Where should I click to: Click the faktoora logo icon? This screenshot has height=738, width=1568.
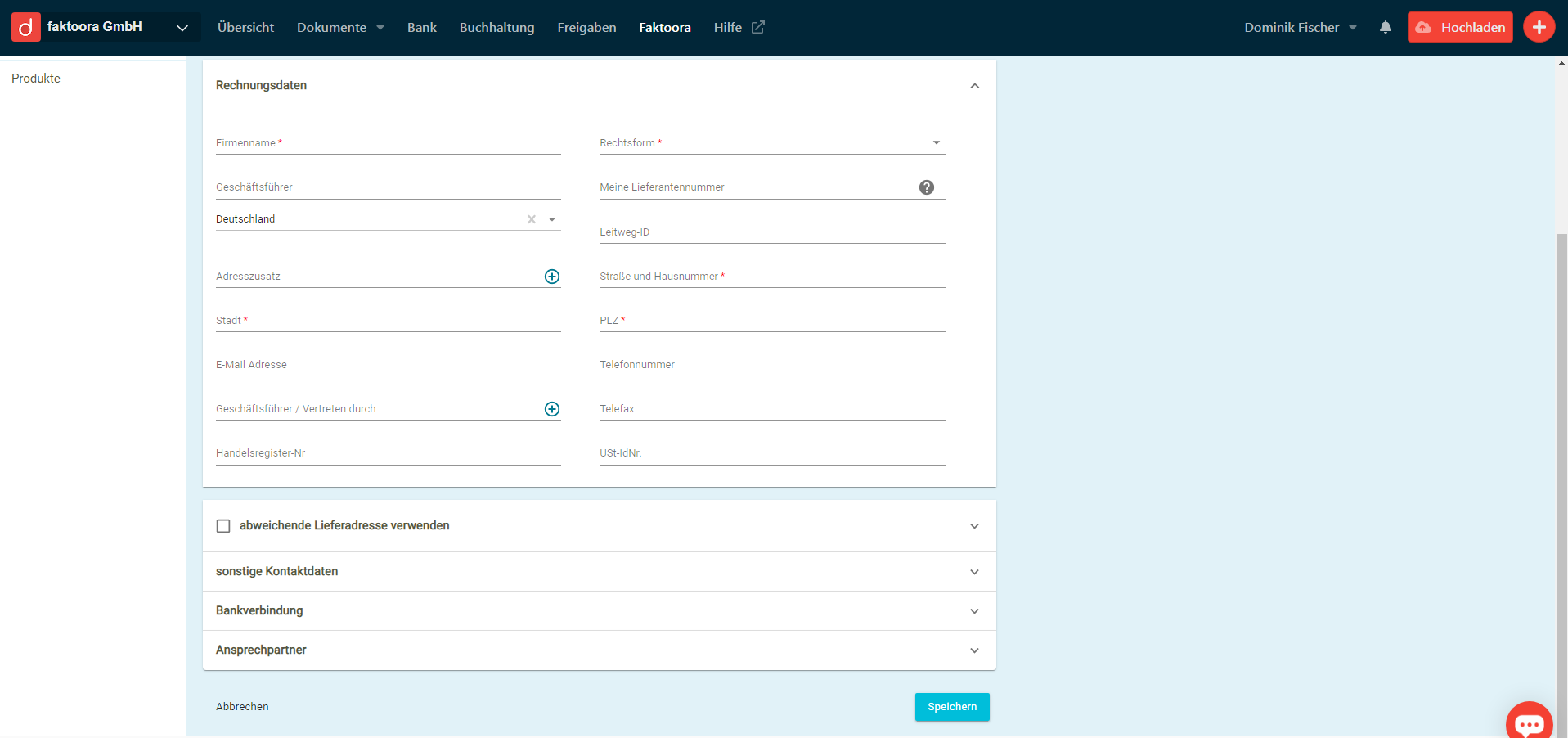[26, 27]
